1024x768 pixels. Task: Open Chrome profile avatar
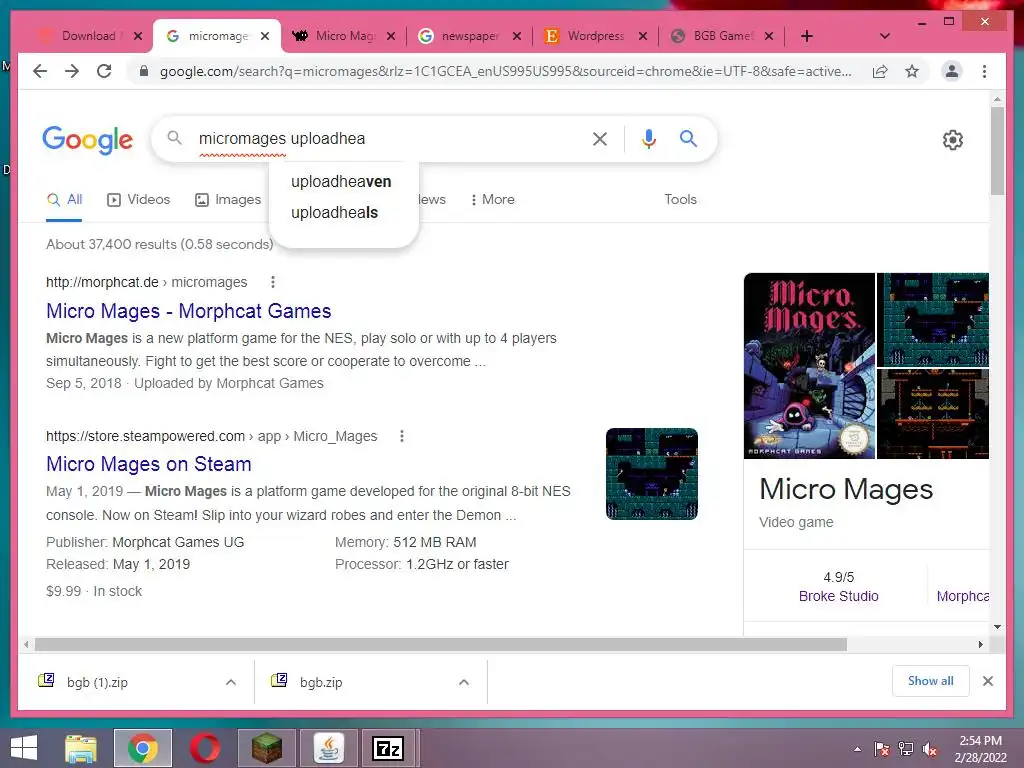952,71
